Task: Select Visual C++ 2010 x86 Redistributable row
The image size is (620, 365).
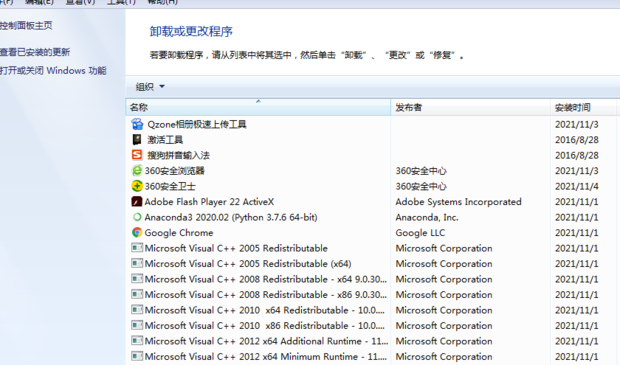Action: point(372,325)
